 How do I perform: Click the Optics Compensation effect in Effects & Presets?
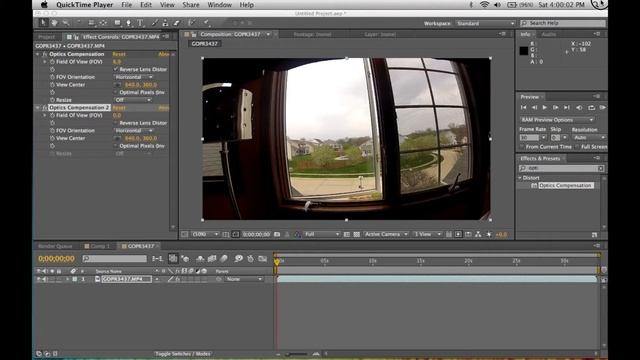[565, 185]
